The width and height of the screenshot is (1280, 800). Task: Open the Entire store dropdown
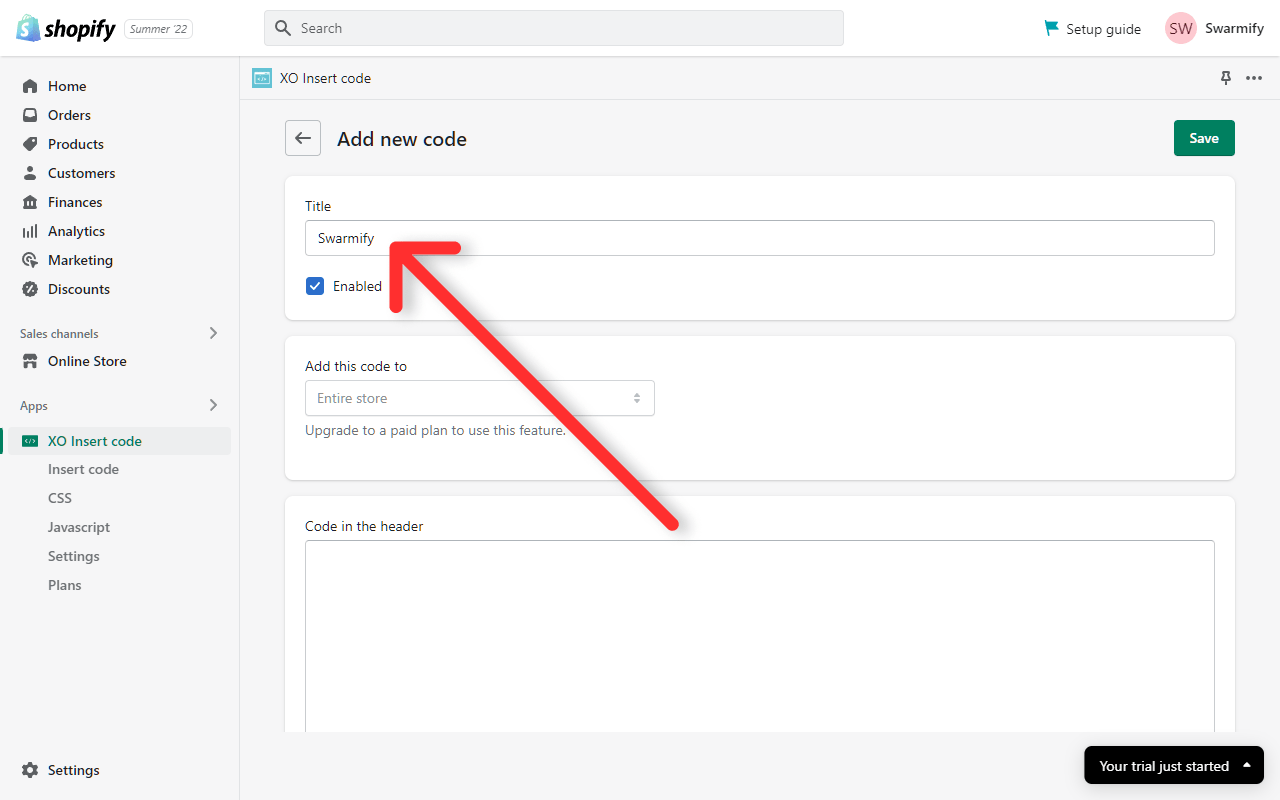[480, 398]
